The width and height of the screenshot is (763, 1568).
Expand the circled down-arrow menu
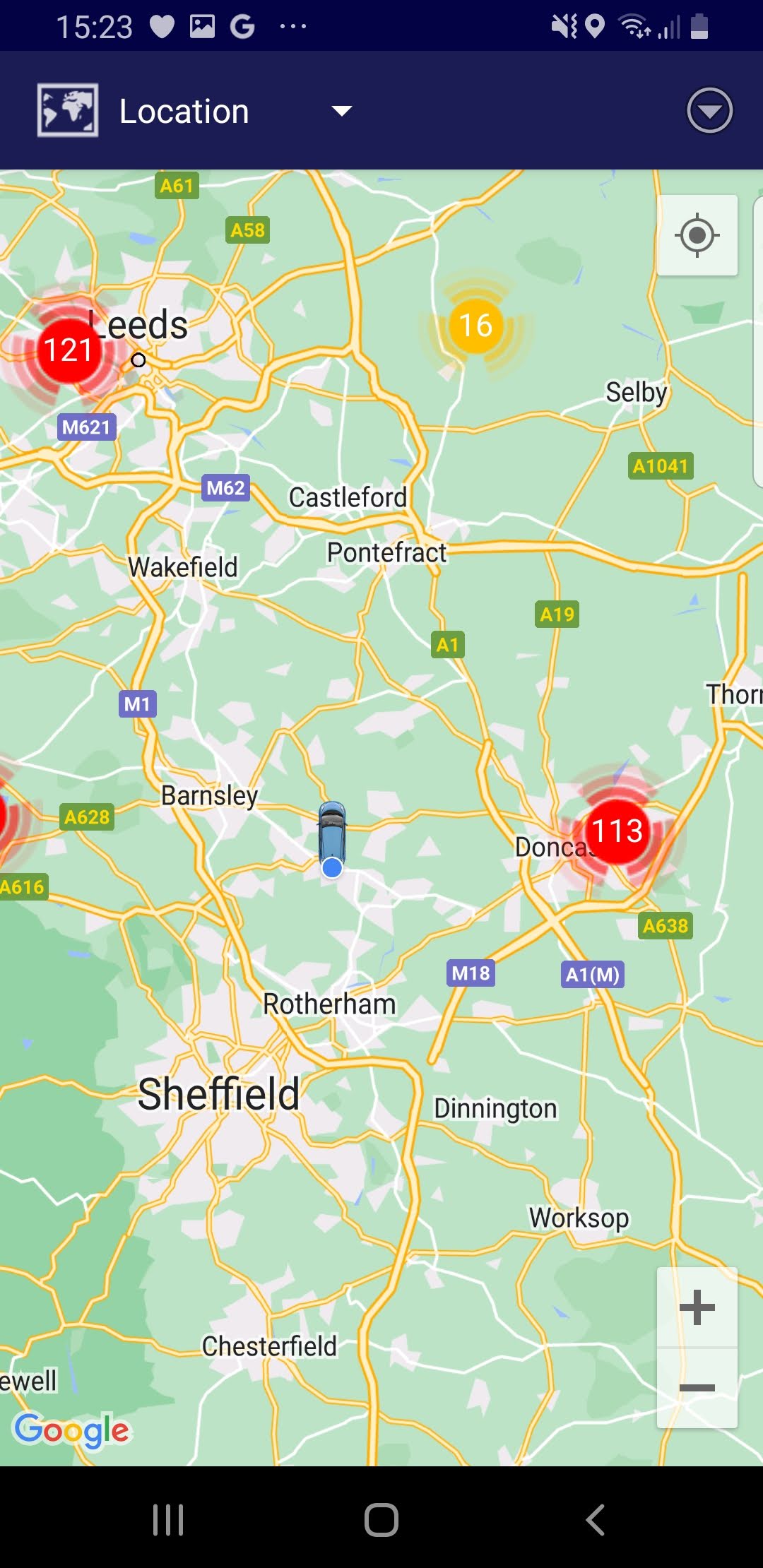click(709, 110)
